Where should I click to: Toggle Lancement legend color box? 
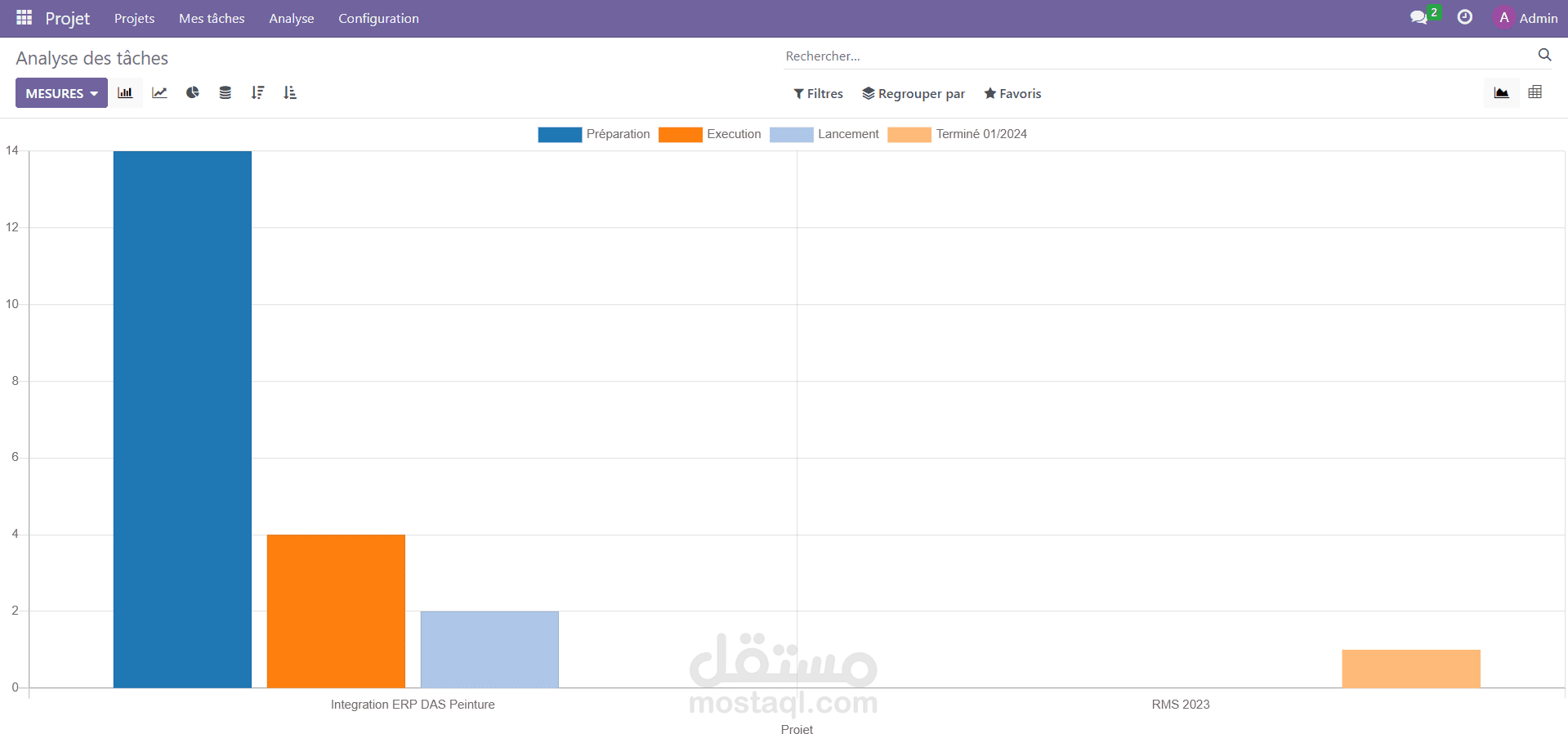click(x=791, y=134)
